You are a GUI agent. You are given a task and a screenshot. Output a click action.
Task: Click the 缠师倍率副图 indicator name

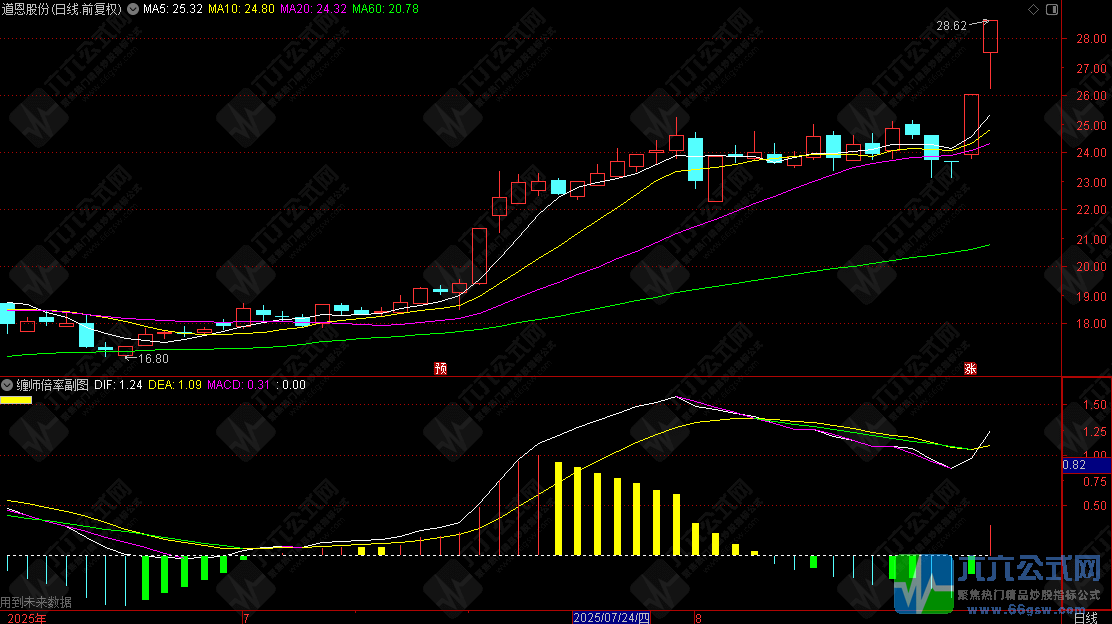52,385
